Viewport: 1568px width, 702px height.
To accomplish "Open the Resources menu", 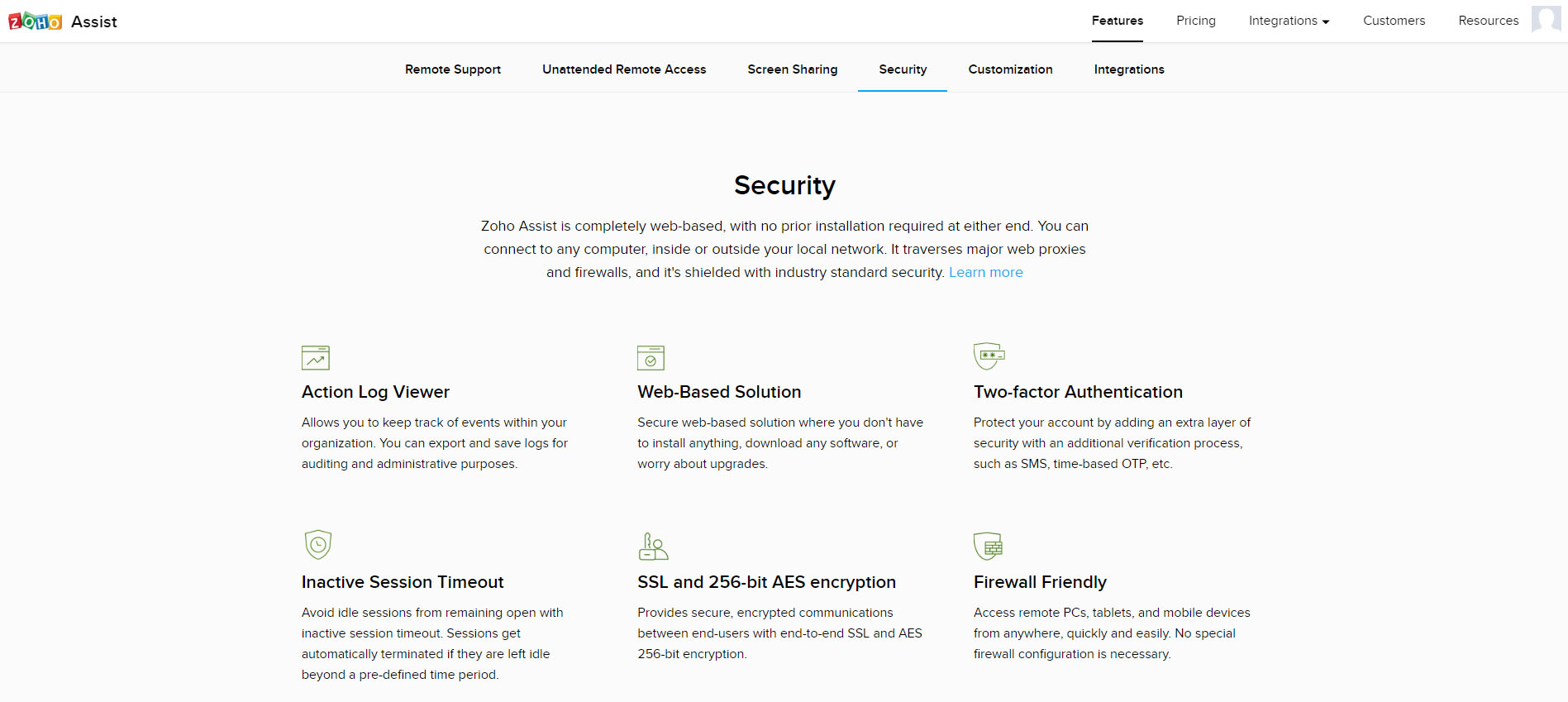I will coord(1488,21).
